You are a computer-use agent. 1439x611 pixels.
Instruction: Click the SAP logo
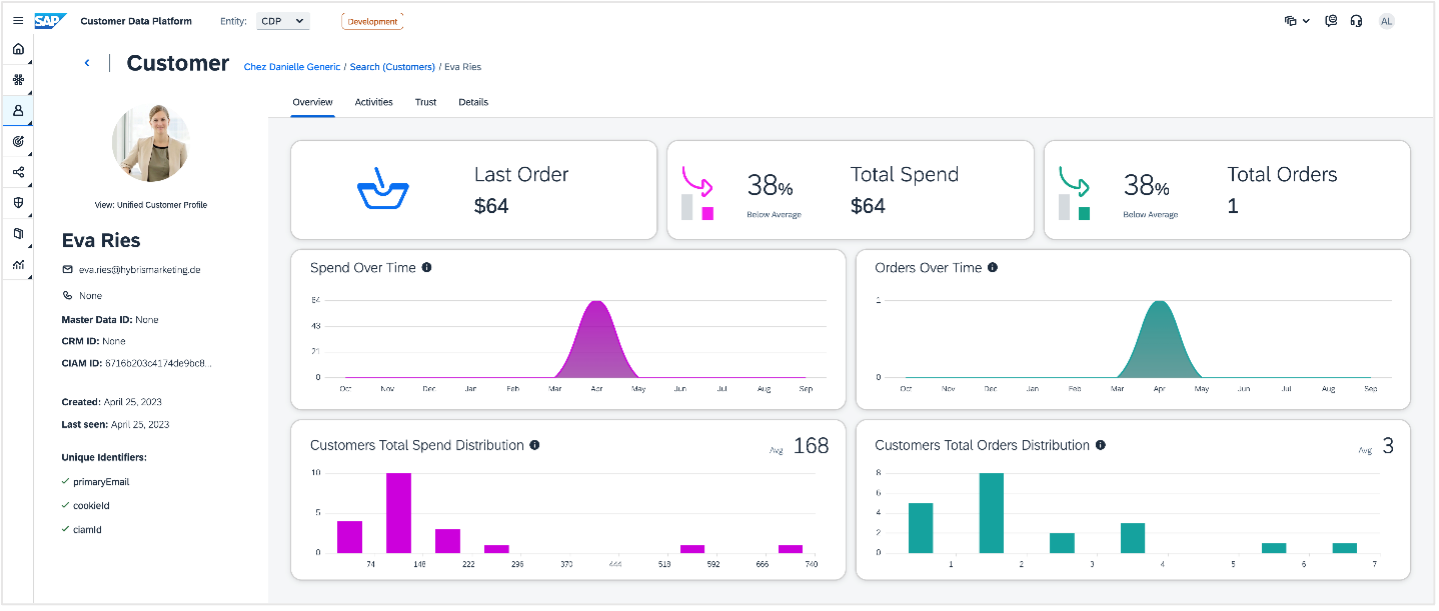[51, 20]
